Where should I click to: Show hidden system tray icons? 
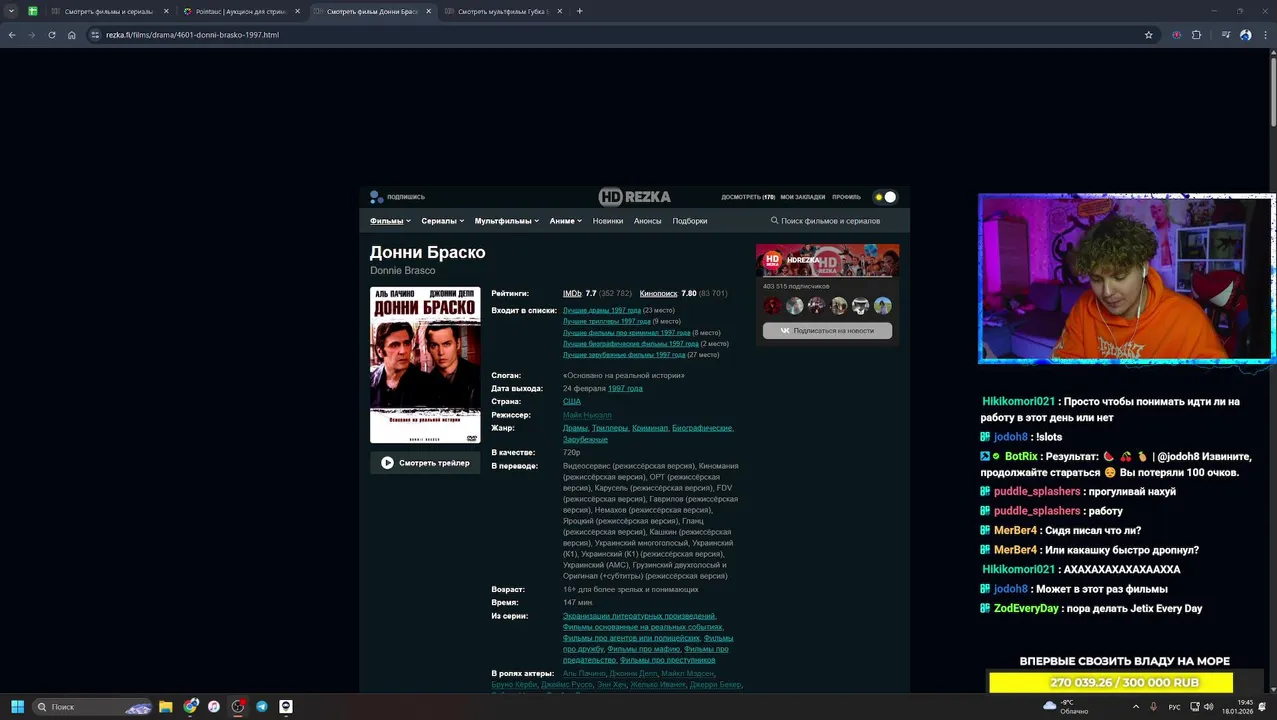point(1135,707)
